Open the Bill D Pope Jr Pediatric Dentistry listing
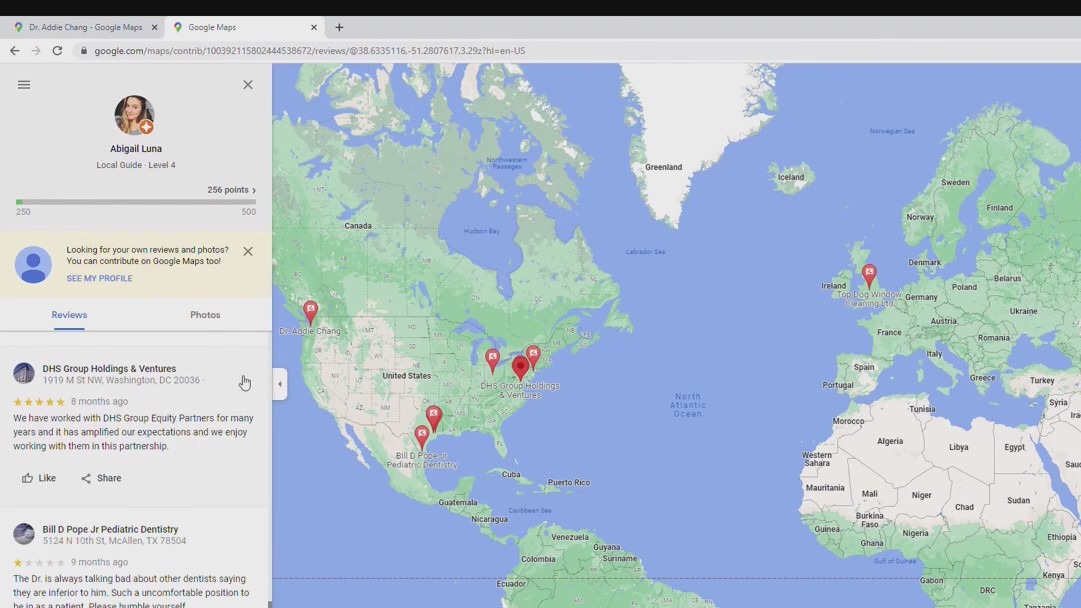Image resolution: width=1081 pixels, height=608 pixels. (x=110, y=529)
